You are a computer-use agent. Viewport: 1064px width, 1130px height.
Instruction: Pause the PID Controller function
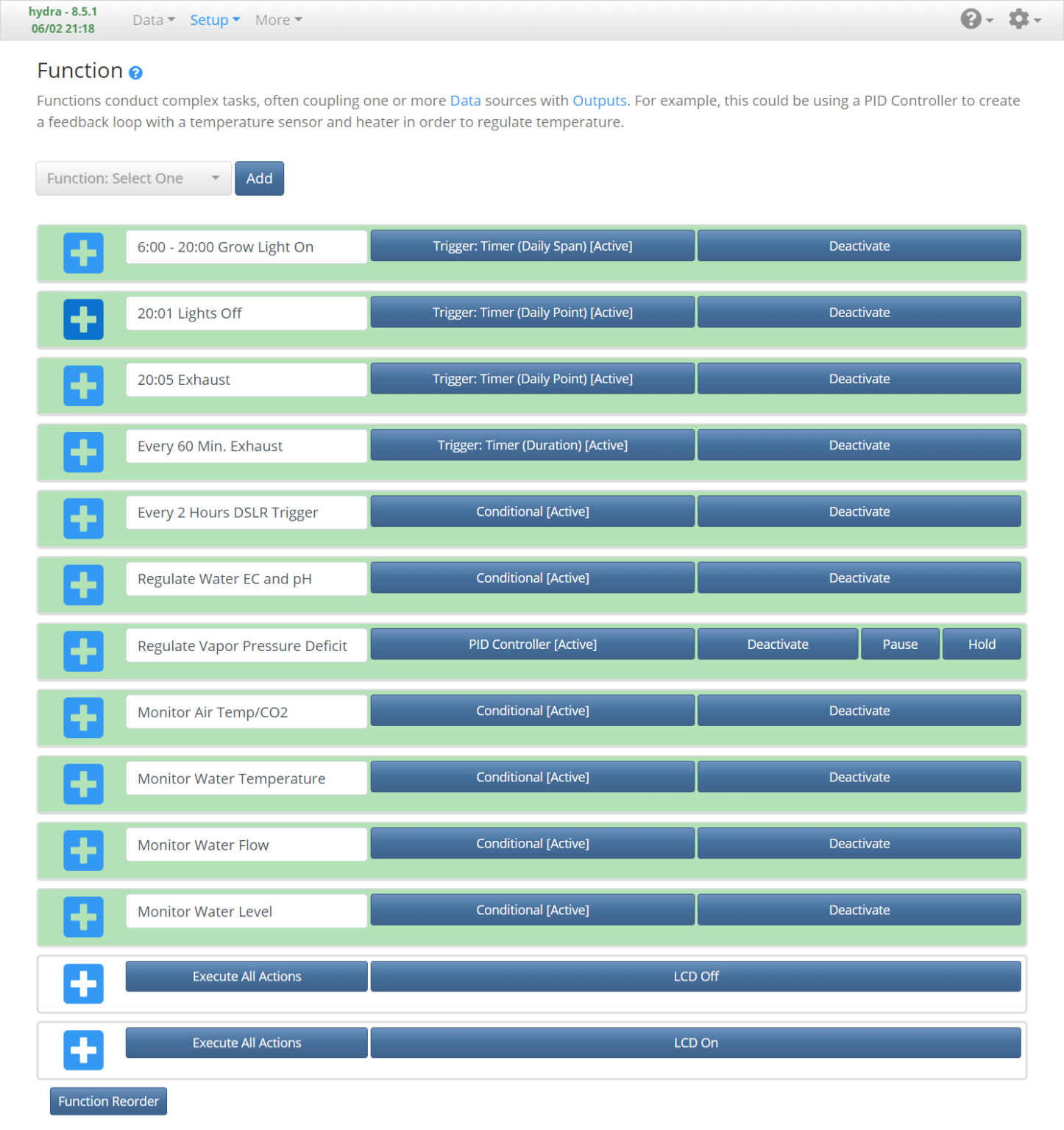[899, 644]
